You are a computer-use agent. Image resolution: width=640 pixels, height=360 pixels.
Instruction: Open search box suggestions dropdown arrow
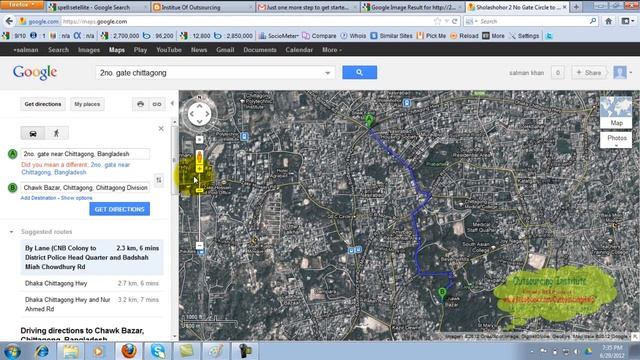[x=327, y=73]
